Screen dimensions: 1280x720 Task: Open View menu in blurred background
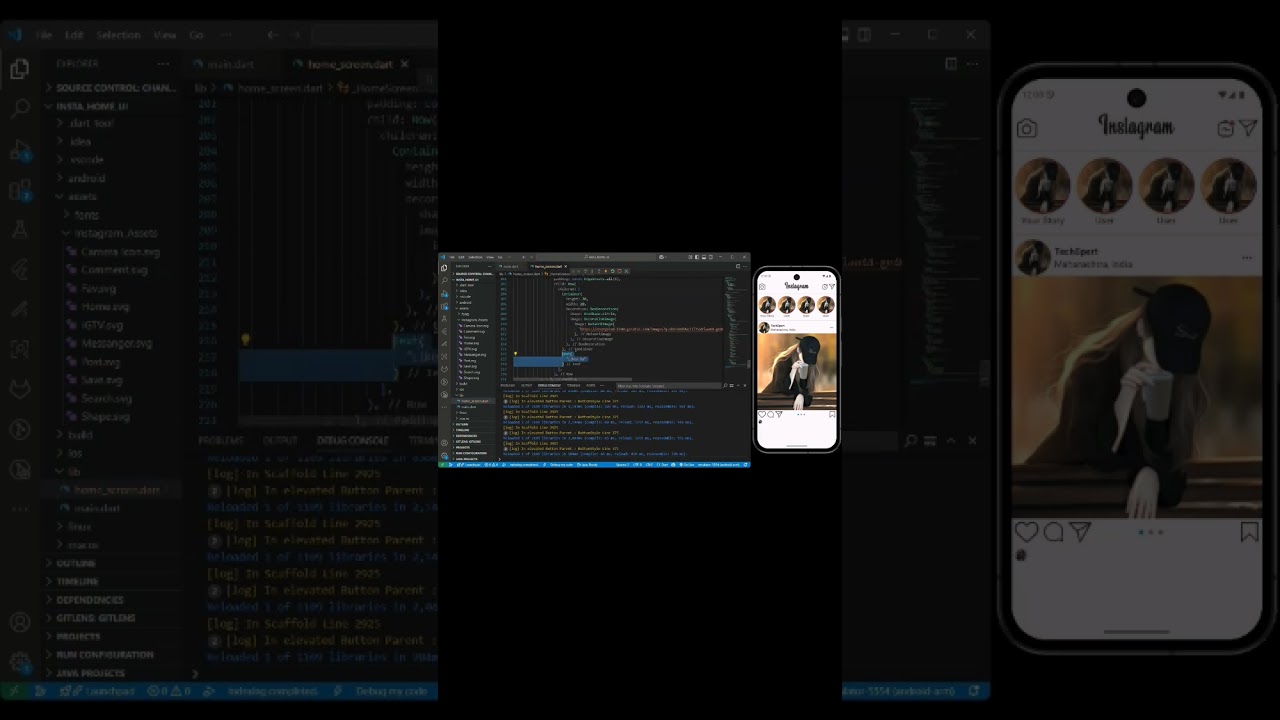pos(165,34)
